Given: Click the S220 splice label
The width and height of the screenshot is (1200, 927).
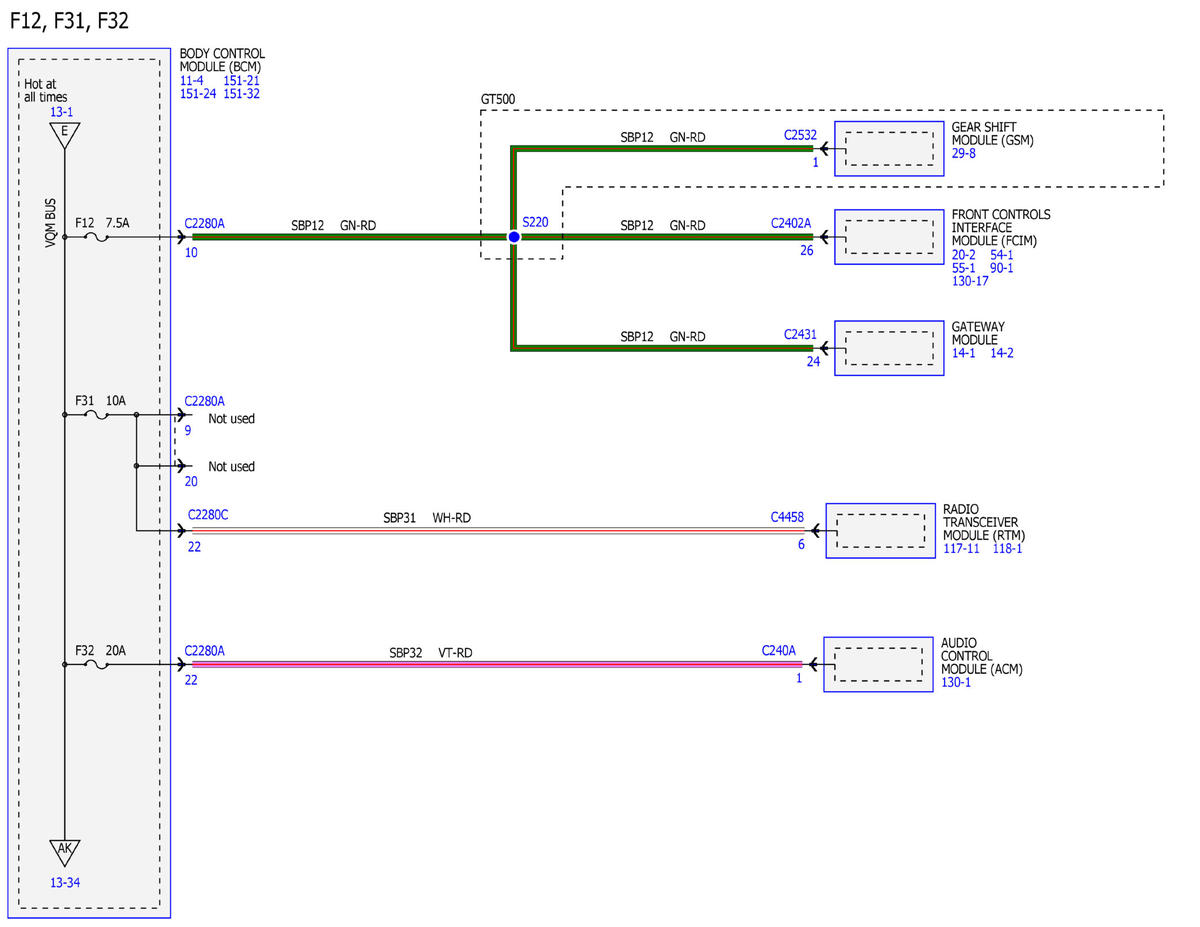Looking at the screenshot, I should coord(535,223).
